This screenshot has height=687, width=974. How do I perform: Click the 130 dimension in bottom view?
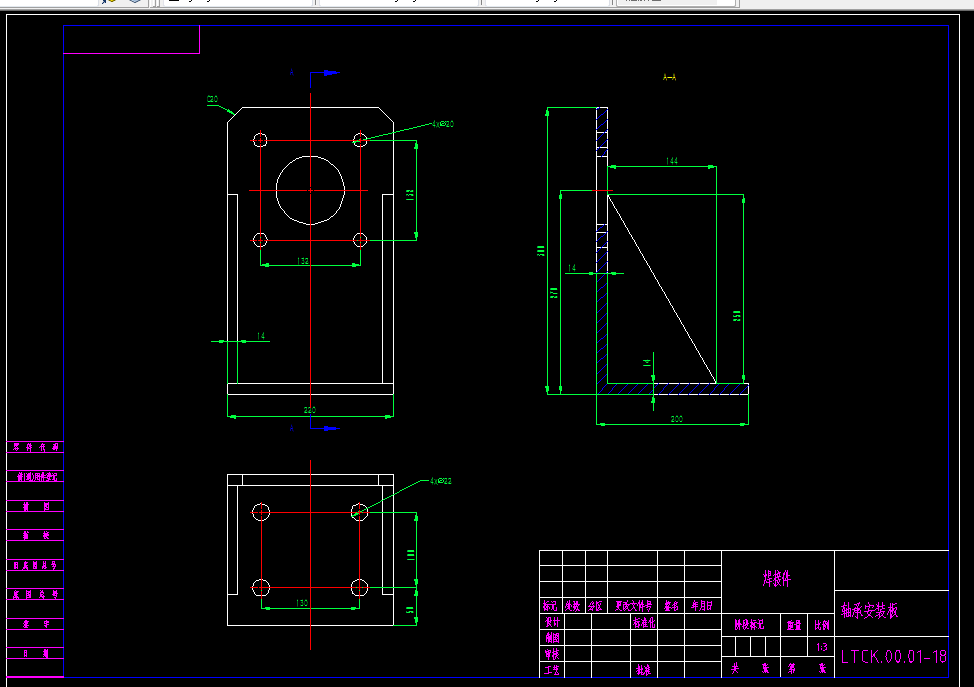(x=302, y=603)
